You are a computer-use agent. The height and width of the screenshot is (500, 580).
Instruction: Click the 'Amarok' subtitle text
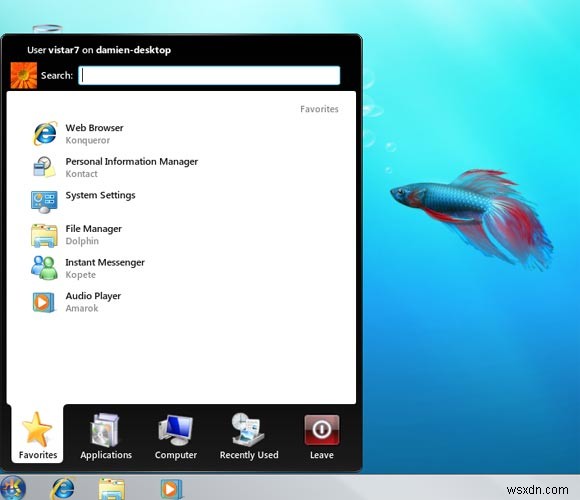pos(82,308)
